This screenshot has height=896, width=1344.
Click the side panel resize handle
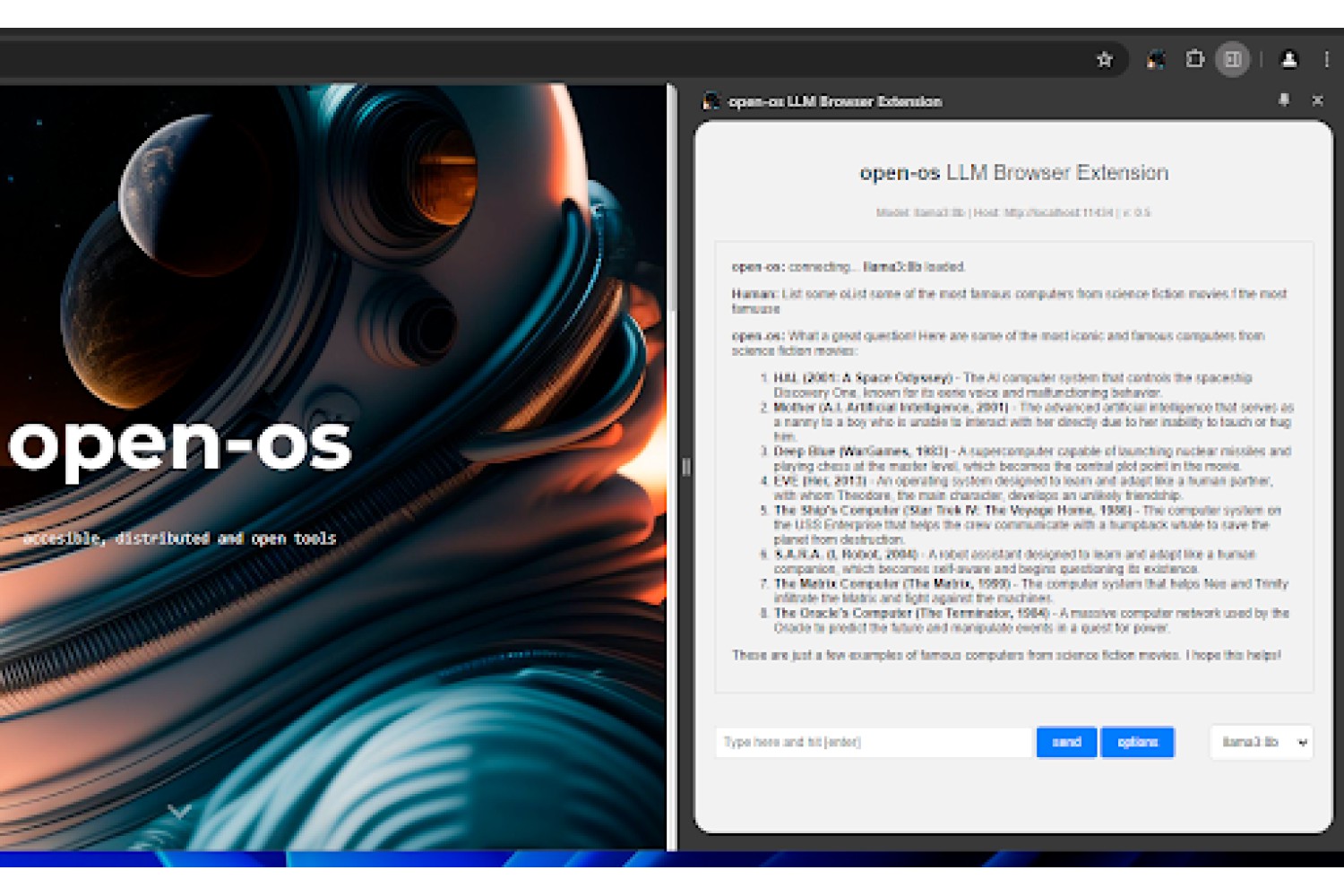tap(686, 467)
